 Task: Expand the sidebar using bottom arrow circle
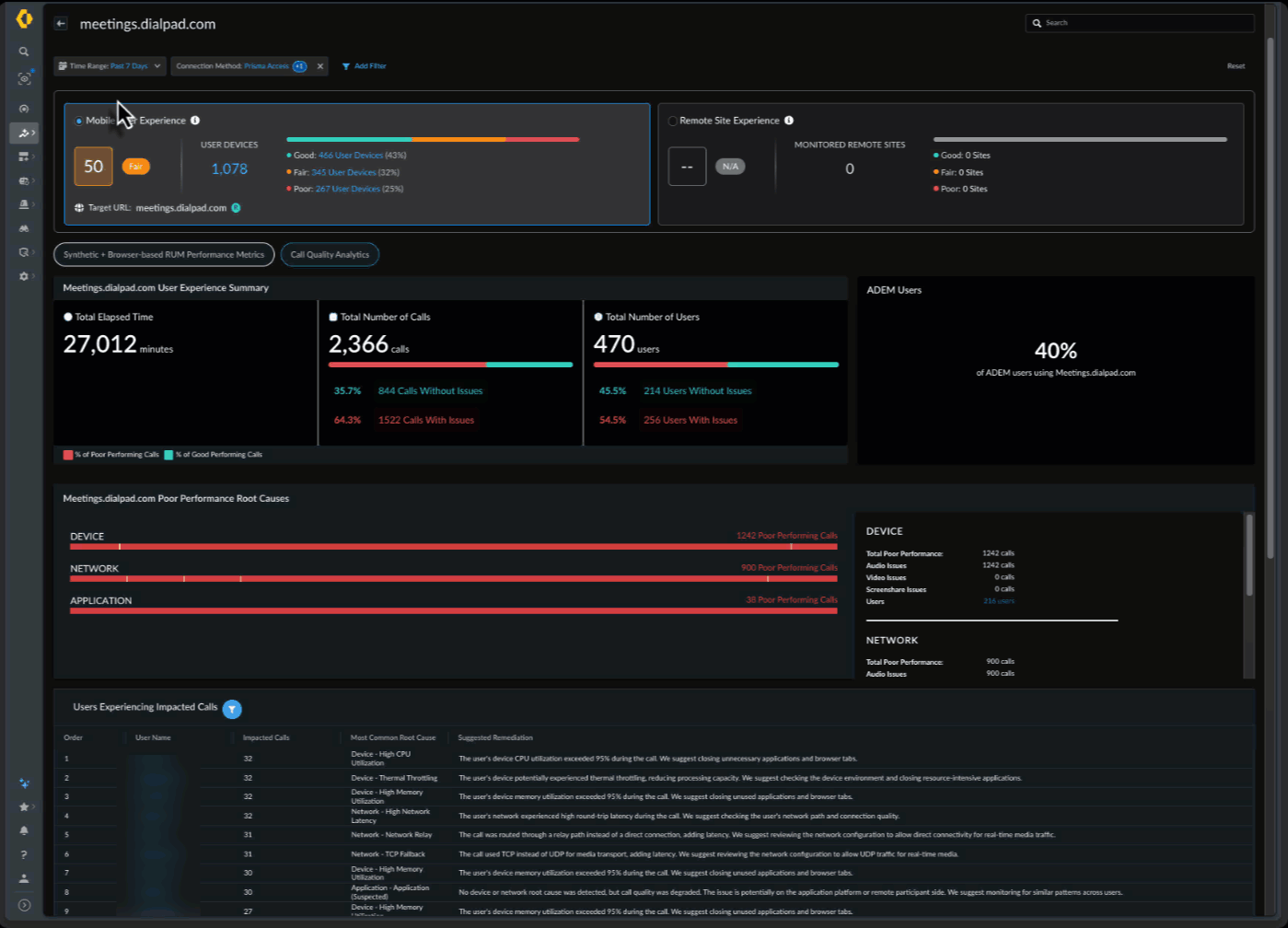(24, 905)
